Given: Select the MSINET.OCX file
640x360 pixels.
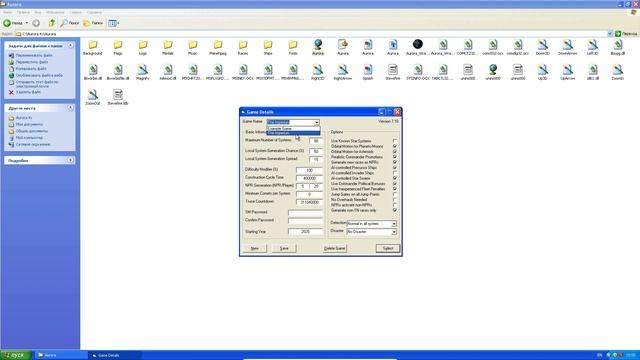Looking at the screenshot, I should click(243, 72).
